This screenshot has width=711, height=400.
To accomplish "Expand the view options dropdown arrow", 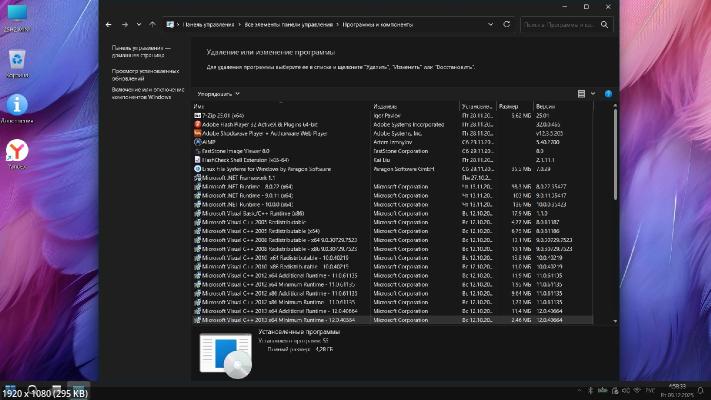I will (x=592, y=93).
